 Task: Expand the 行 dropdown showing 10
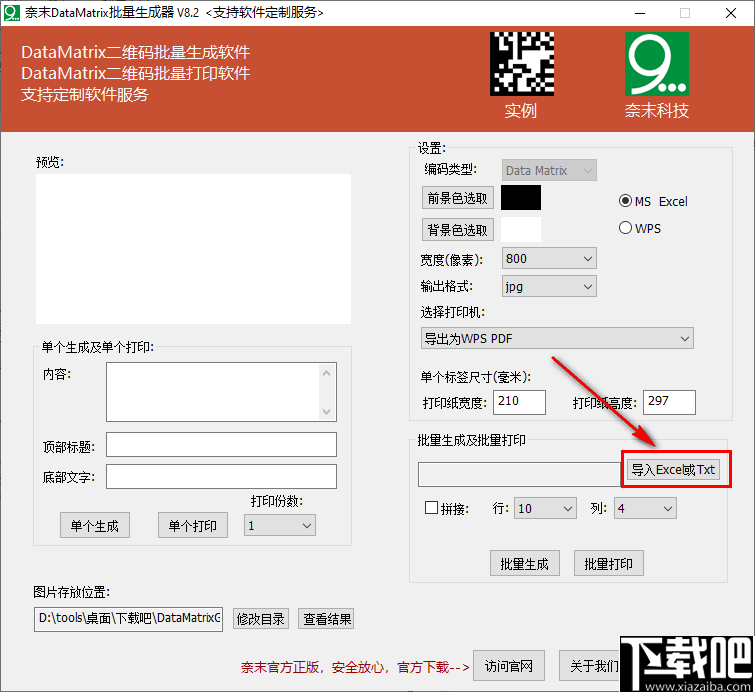pos(545,509)
